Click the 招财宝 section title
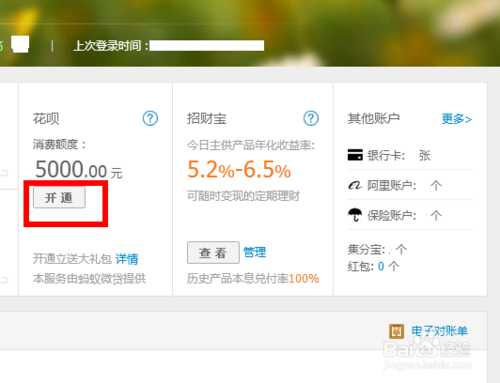500x383 pixels. click(x=207, y=118)
